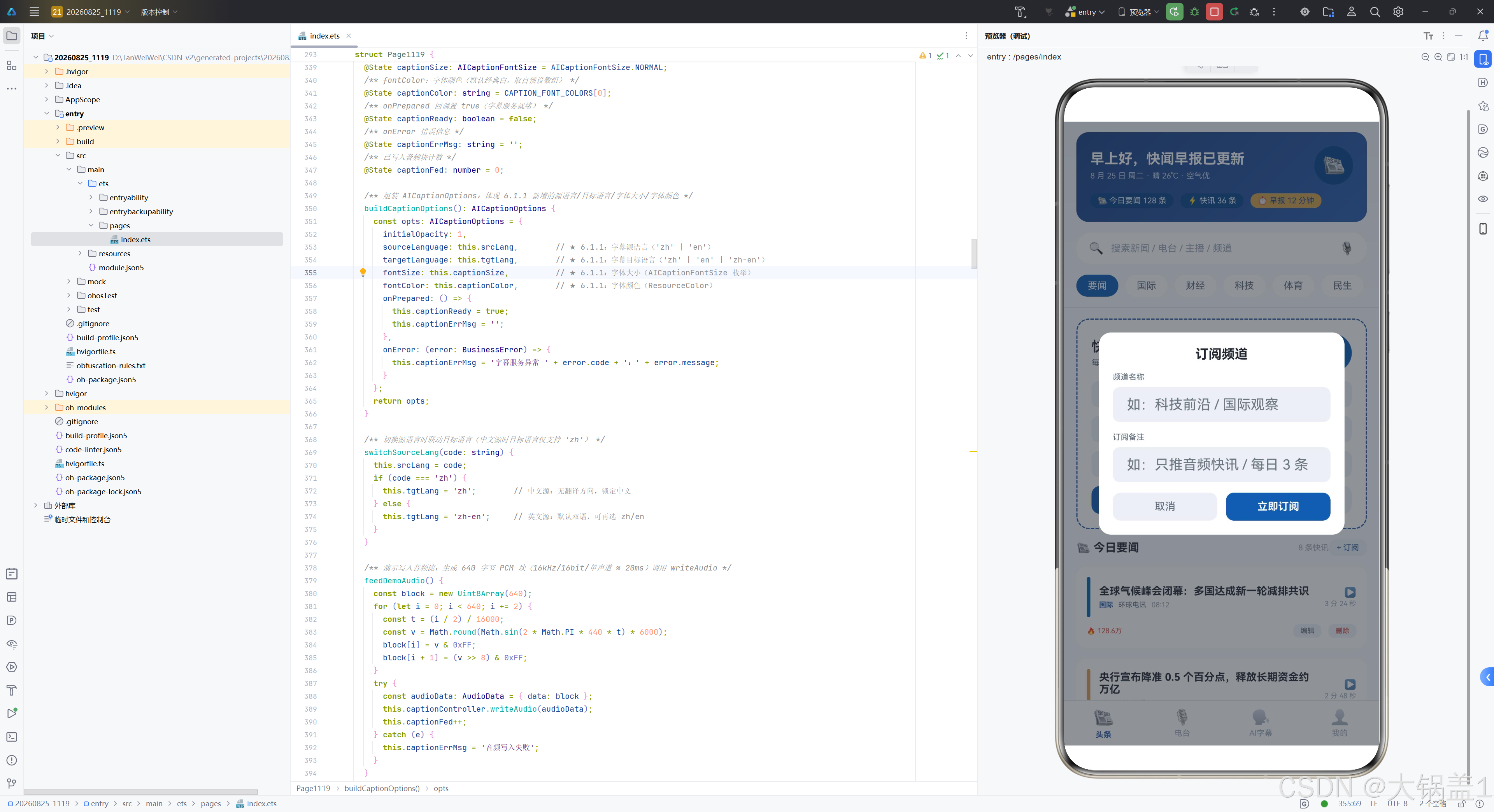The height and width of the screenshot is (812, 1494).
Task: Click the 编辑 button on the news card
Action: [1307, 631]
